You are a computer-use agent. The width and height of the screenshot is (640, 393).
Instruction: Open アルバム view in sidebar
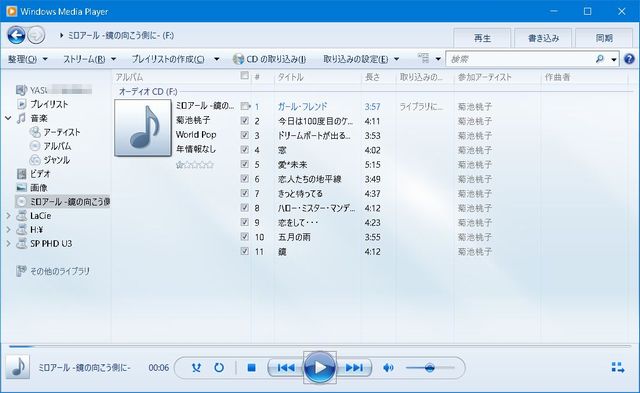coord(57,146)
